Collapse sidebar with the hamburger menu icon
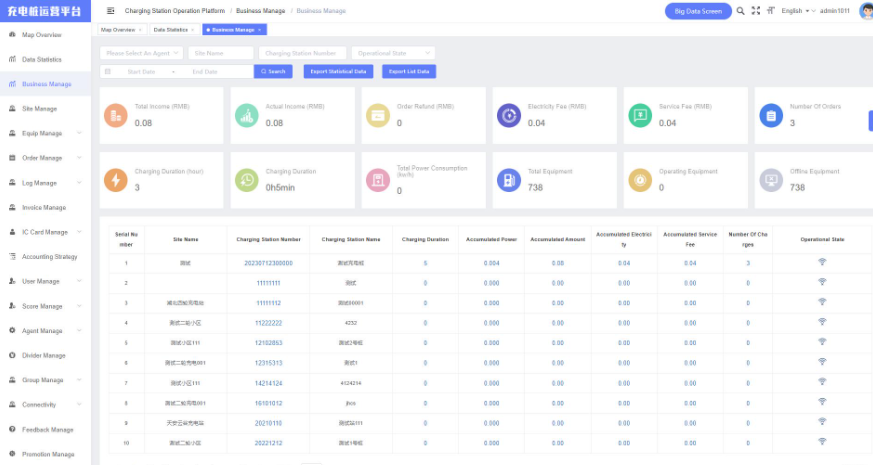Viewport: 873px width, 465px height. [110, 11]
